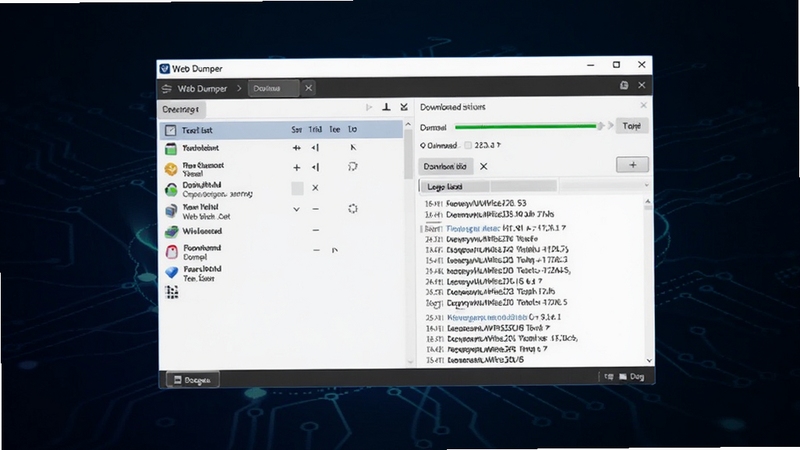800x450 pixels.
Task: Close the dark tab next to breadcrumb
Action: click(309, 88)
